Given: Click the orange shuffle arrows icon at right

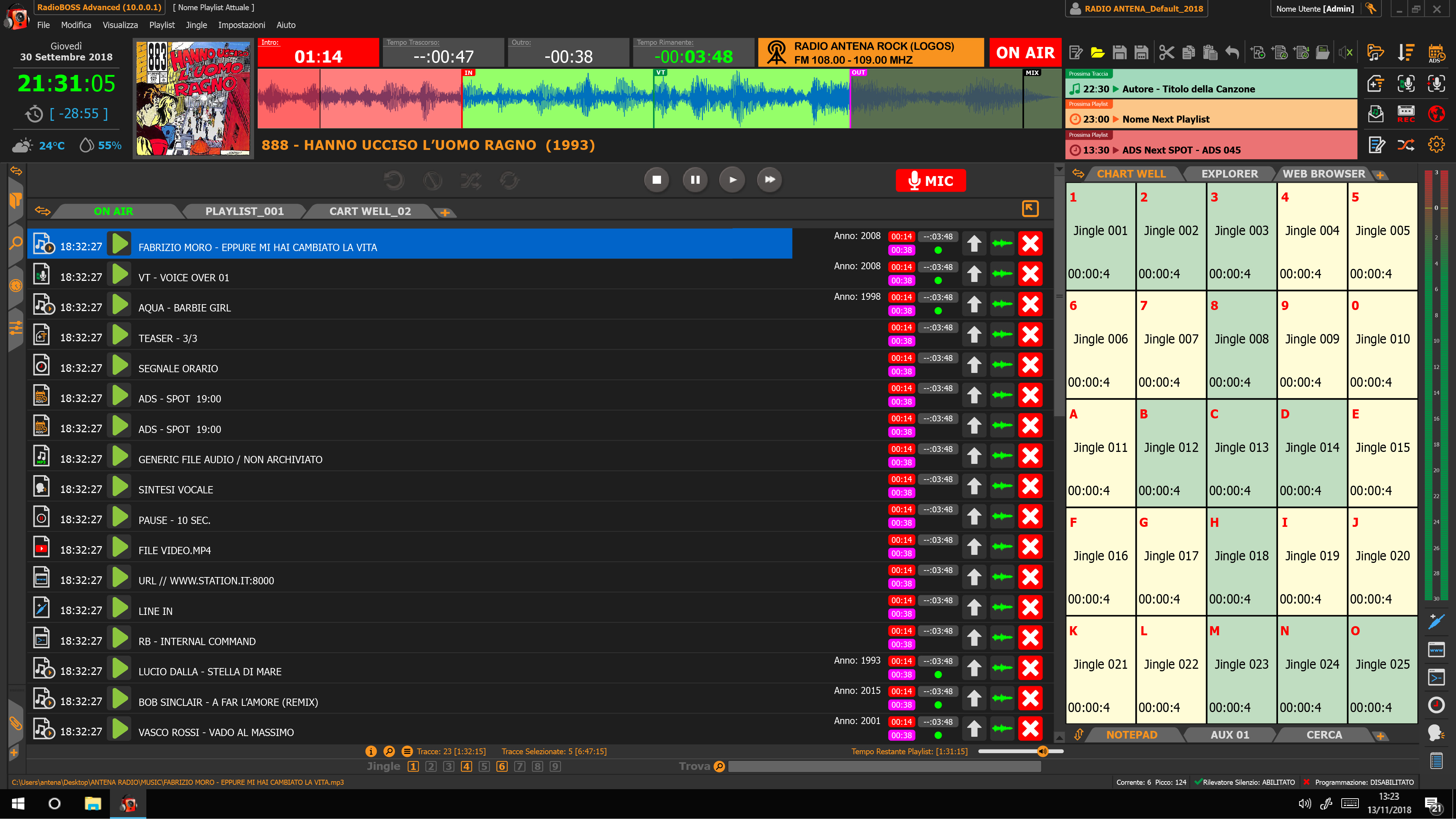Looking at the screenshot, I should [x=1406, y=144].
